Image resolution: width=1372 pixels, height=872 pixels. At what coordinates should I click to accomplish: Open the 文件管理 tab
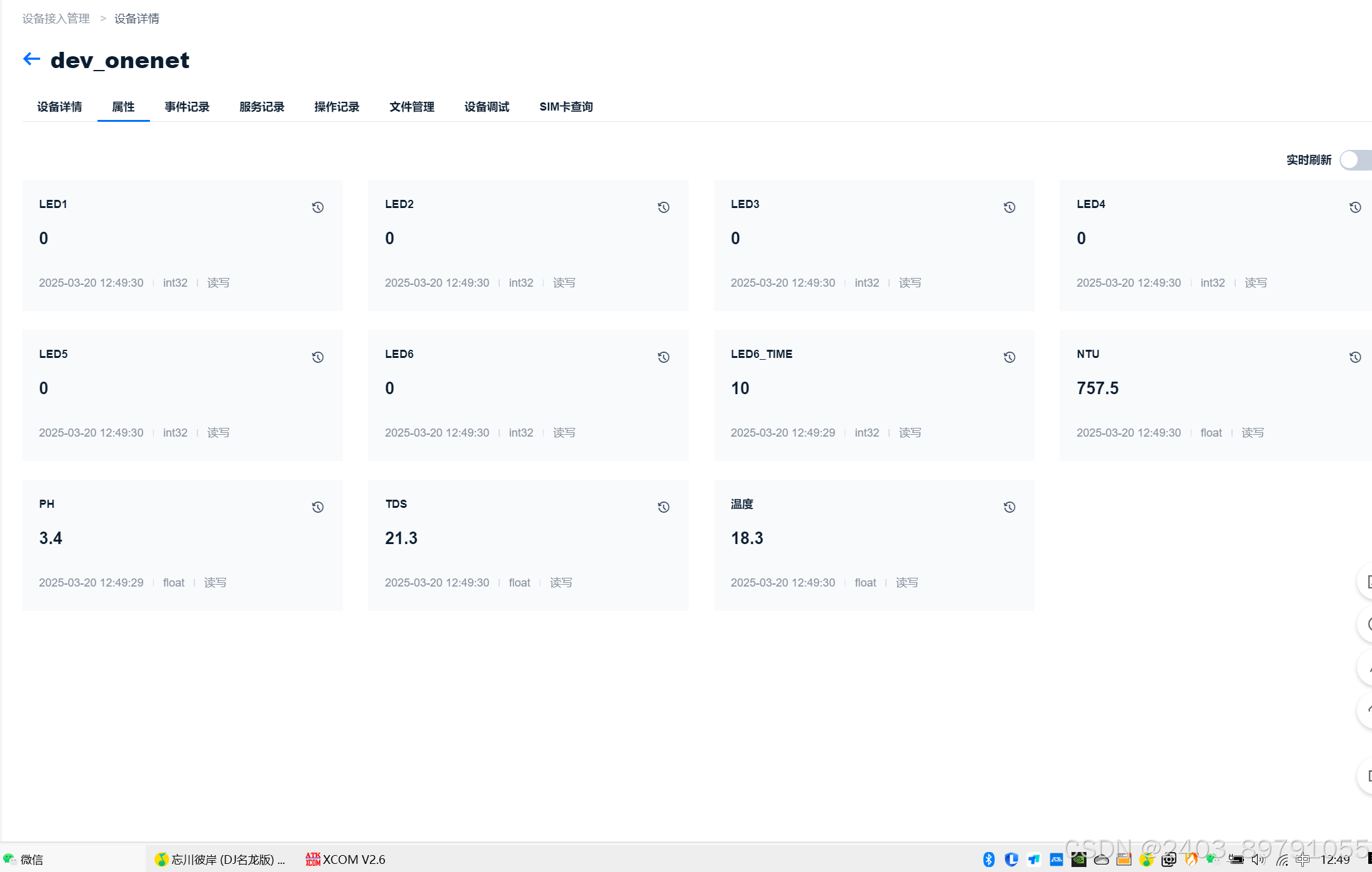pos(412,107)
